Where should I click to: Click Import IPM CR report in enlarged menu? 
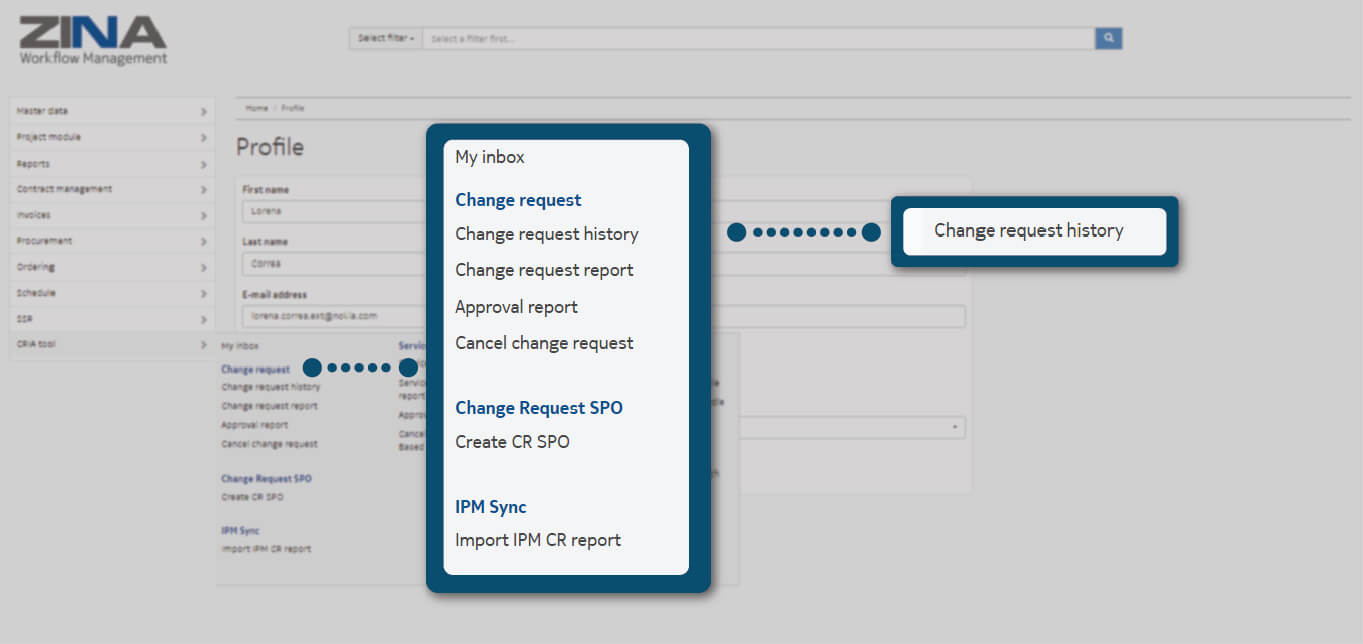click(538, 540)
